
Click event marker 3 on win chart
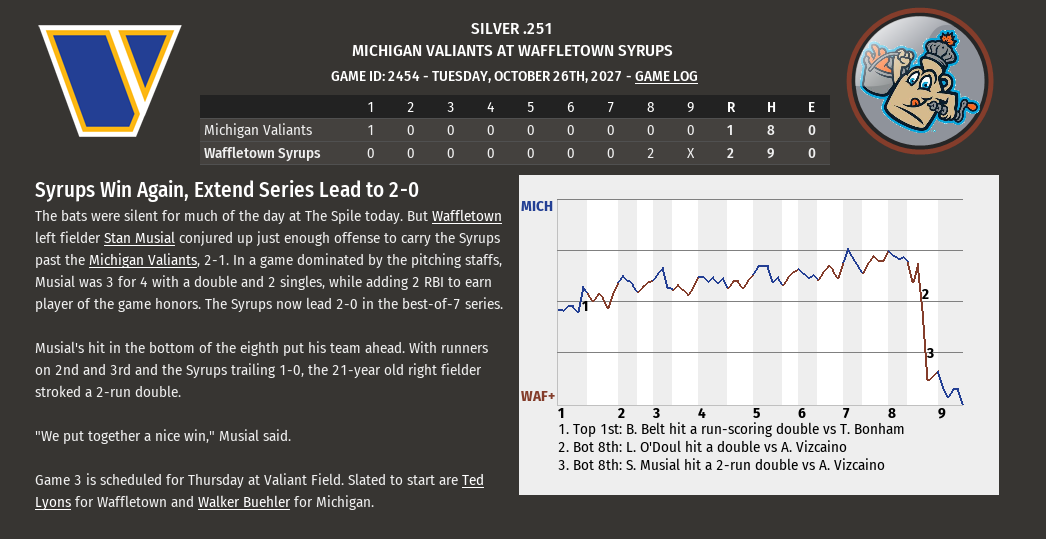coord(930,353)
